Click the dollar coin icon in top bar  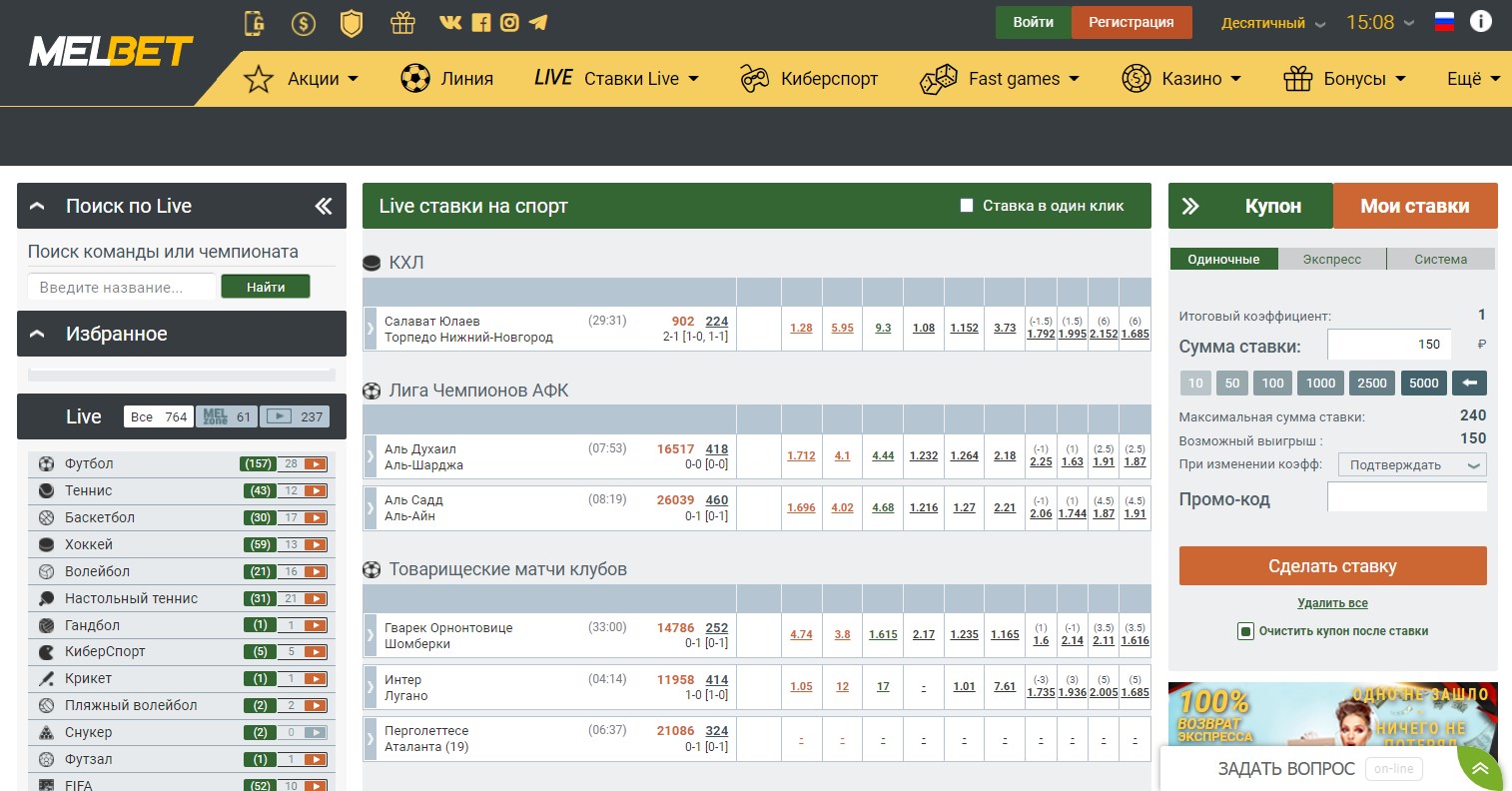pos(304,23)
